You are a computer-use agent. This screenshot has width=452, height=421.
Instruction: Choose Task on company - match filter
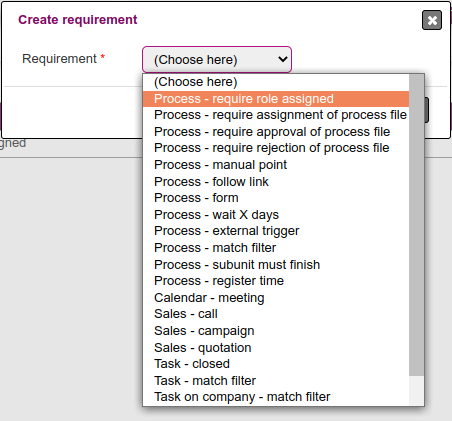click(x=276, y=397)
